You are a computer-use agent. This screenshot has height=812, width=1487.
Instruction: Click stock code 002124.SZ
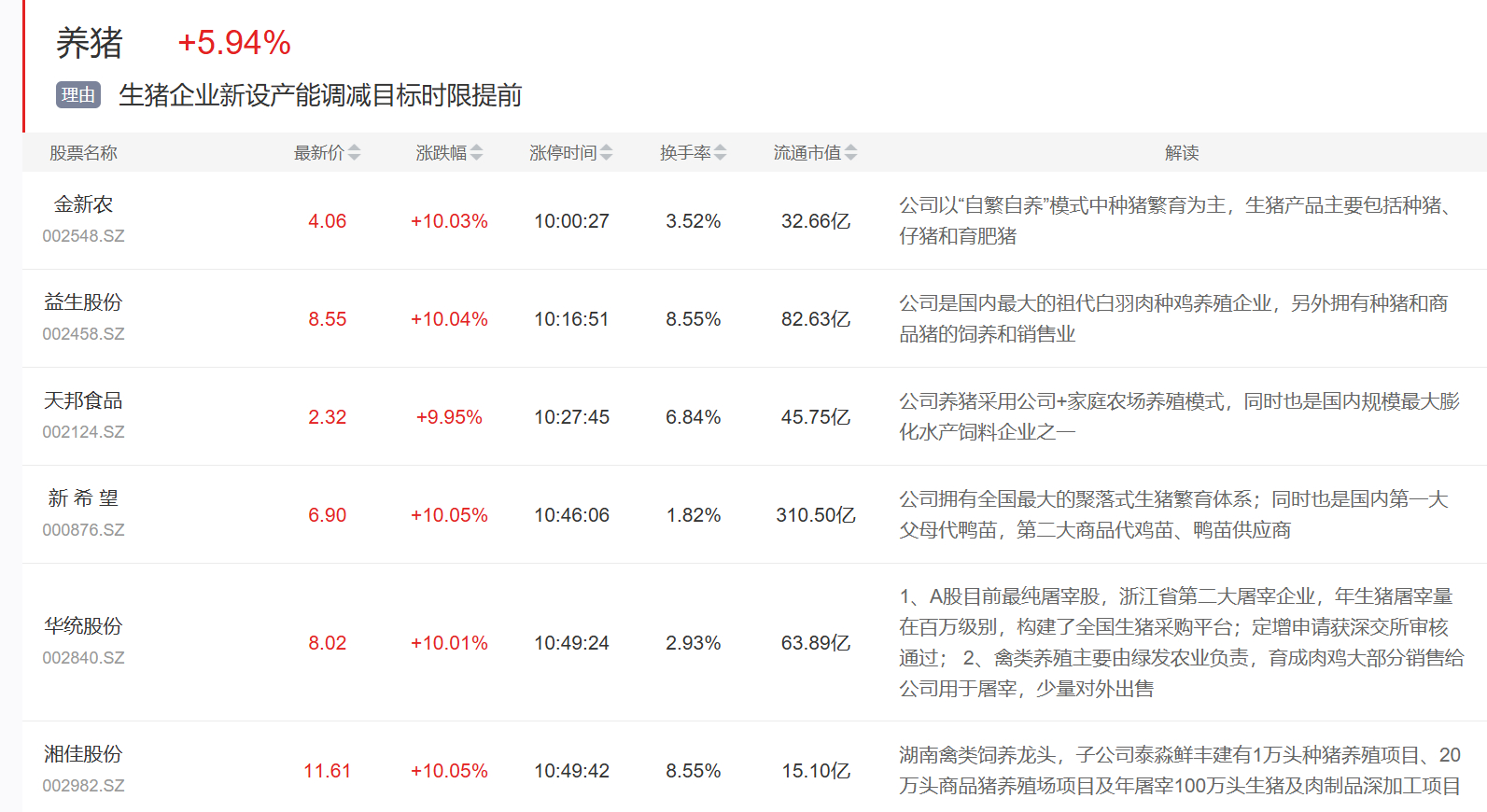point(83,432)
